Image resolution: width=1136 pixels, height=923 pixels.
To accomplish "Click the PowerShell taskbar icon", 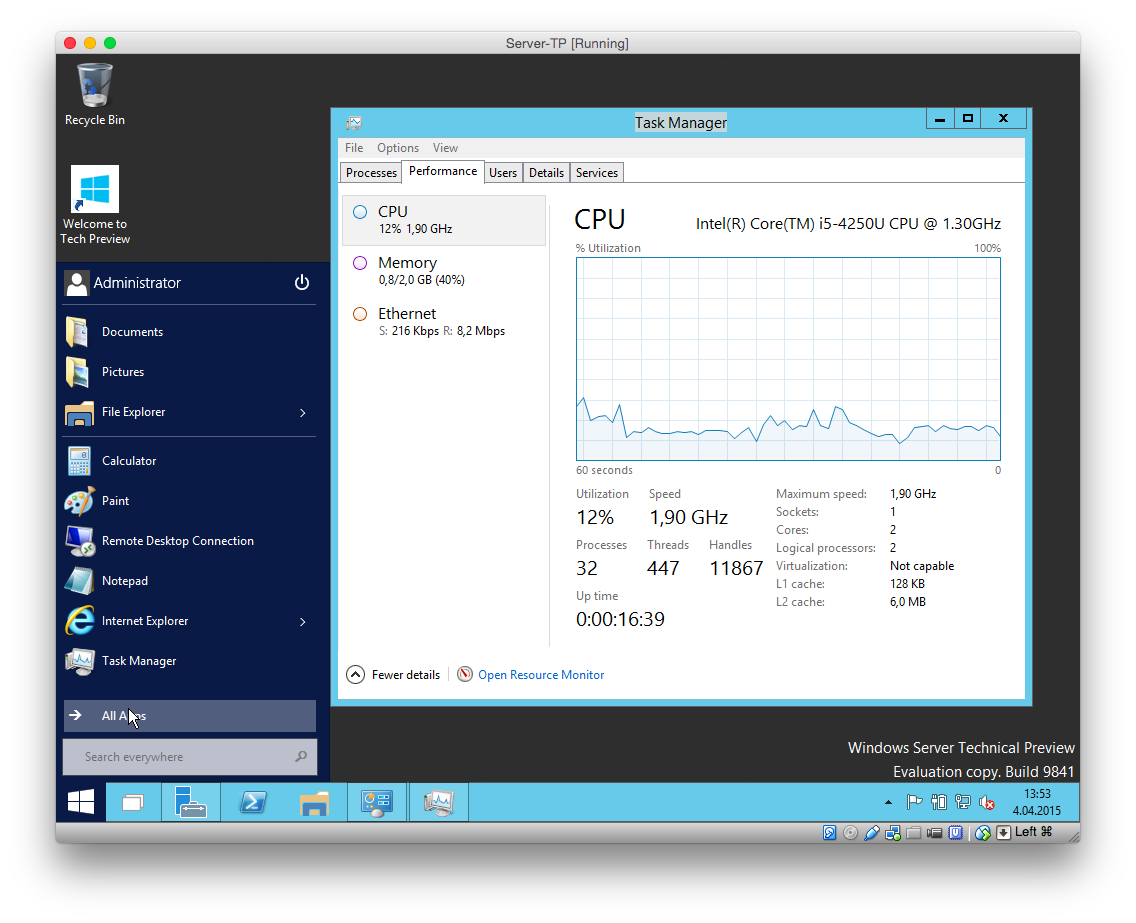I will 252,802.
